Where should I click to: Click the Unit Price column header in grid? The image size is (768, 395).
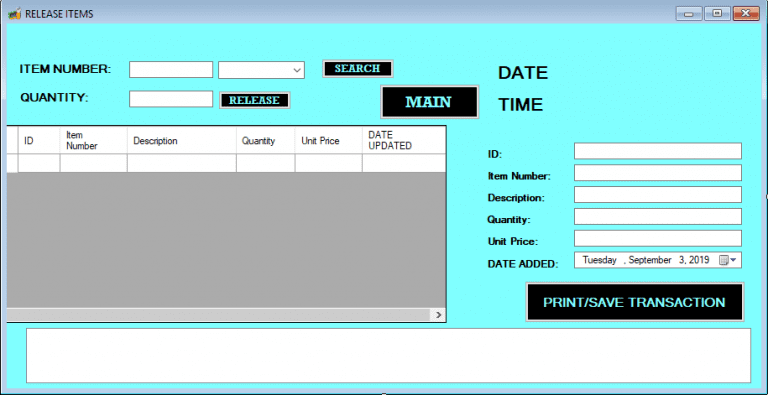328,141
